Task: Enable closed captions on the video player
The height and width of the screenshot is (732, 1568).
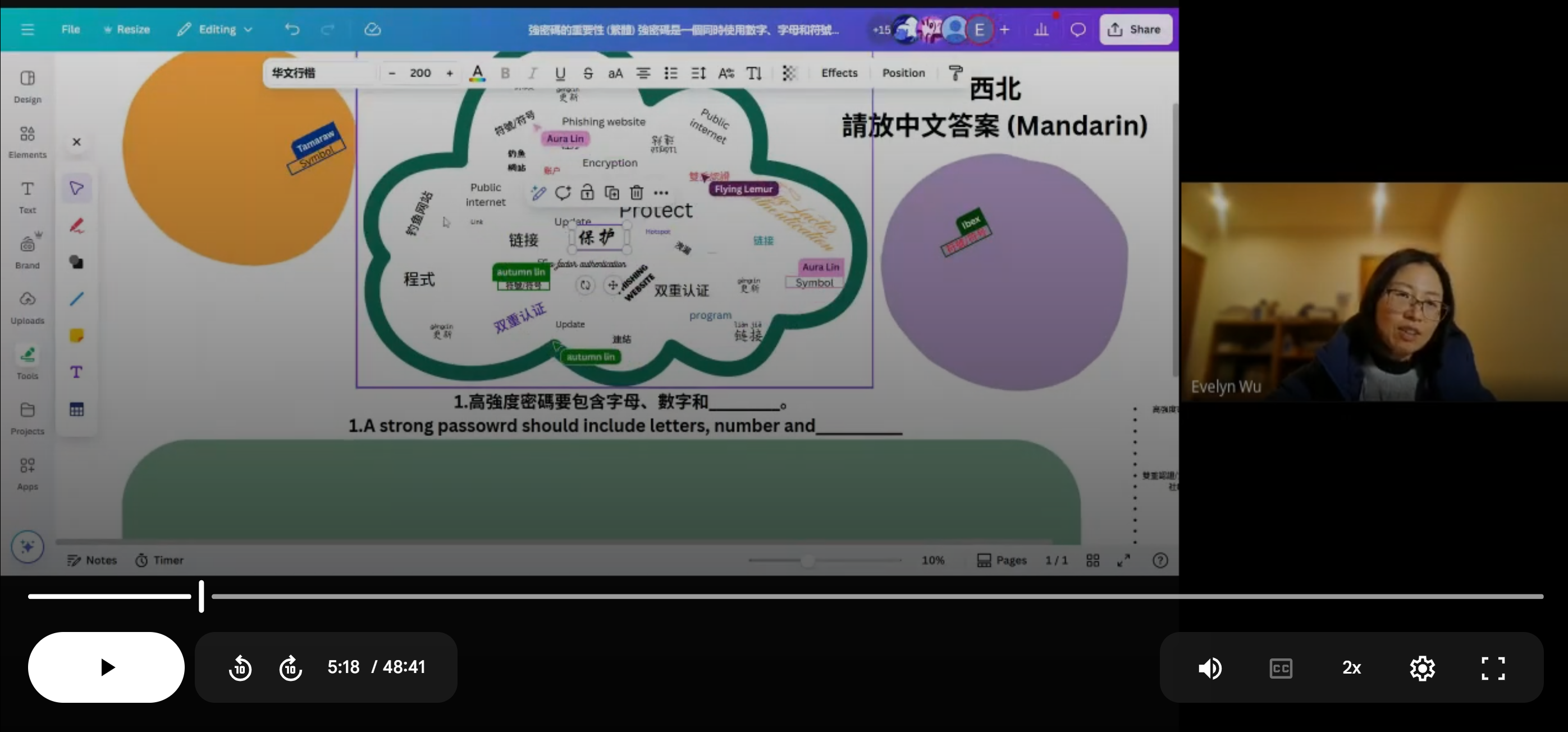Action: (1281, 667)
